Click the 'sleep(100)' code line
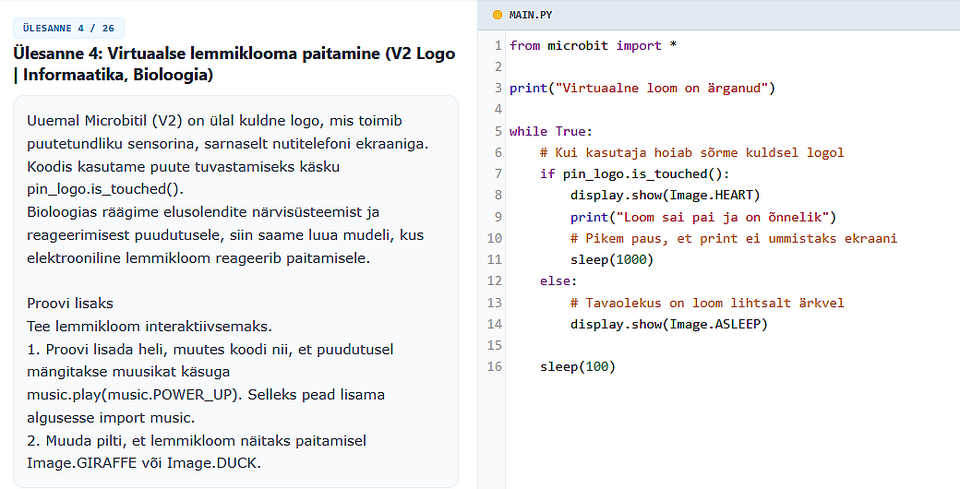Image resolution: width=960 pixels, height=489 pixels. pos(577,367)
